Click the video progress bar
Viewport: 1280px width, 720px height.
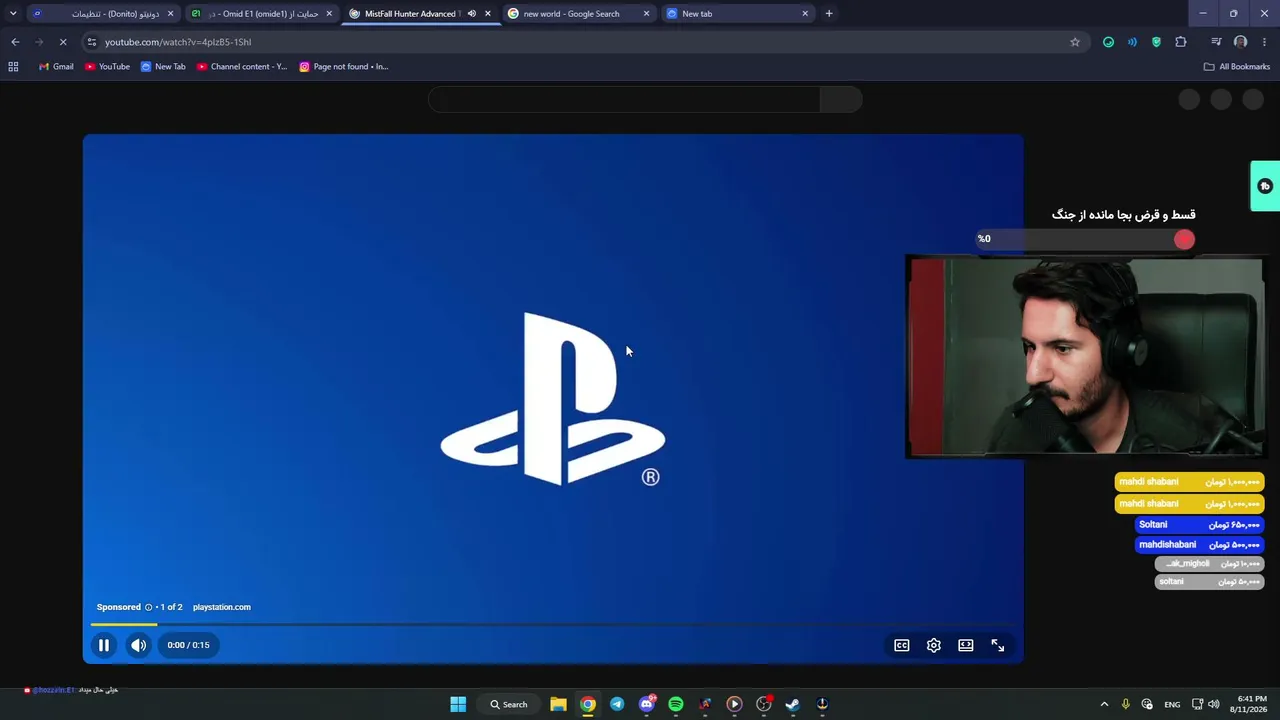point(553,624)
